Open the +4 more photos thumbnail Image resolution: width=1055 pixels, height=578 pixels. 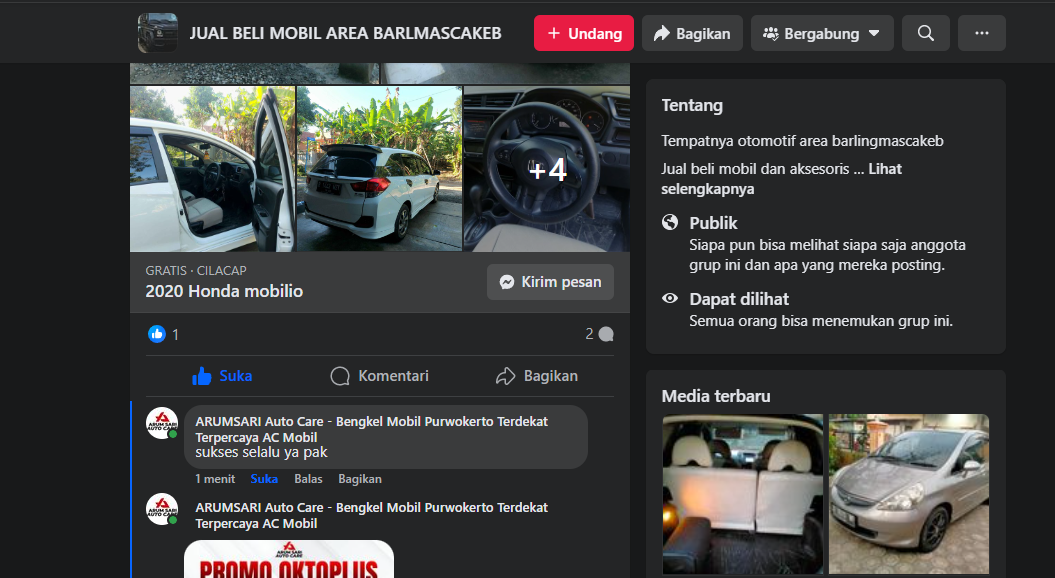pos(547,169)
